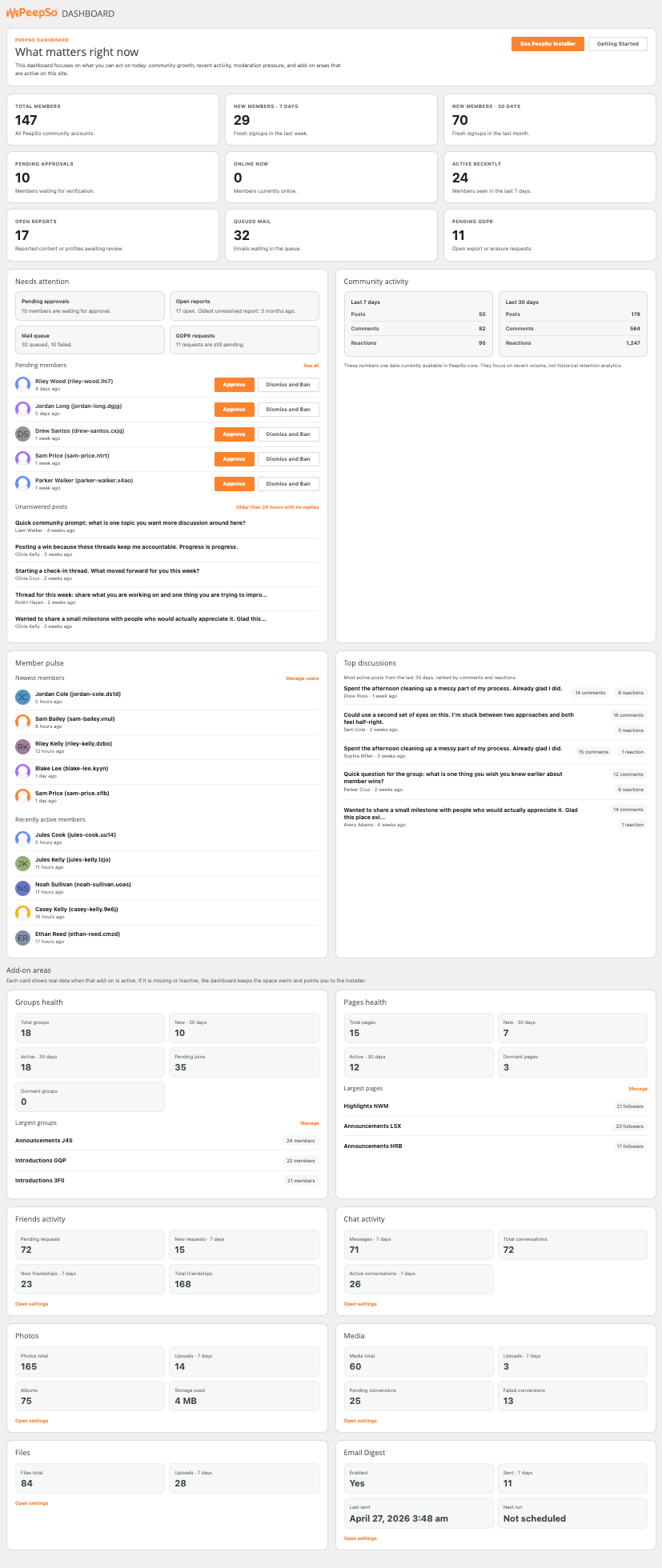This screenshot has height=1568, width=662.
Task: Open Ethan Reed's ER avatar
Action: point(23,938)
